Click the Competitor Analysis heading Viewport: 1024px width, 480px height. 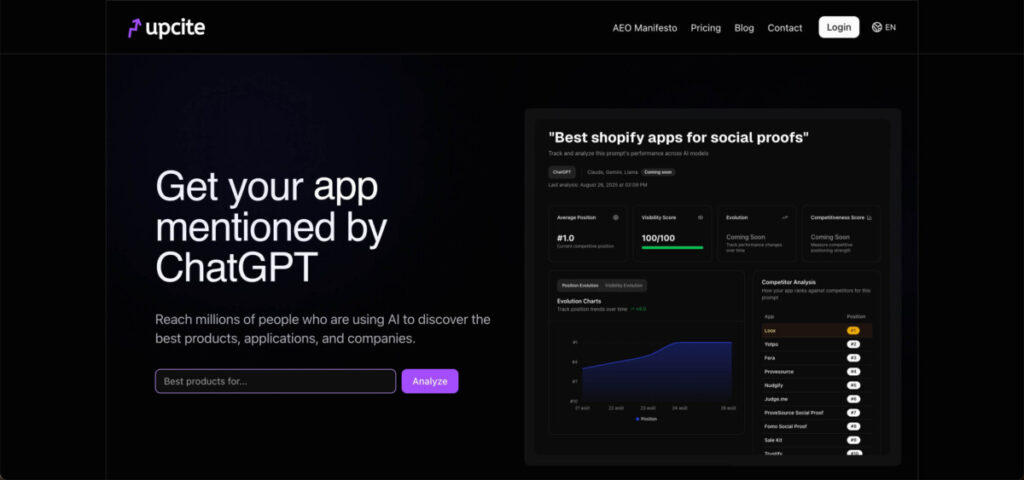tap(788, 282)
